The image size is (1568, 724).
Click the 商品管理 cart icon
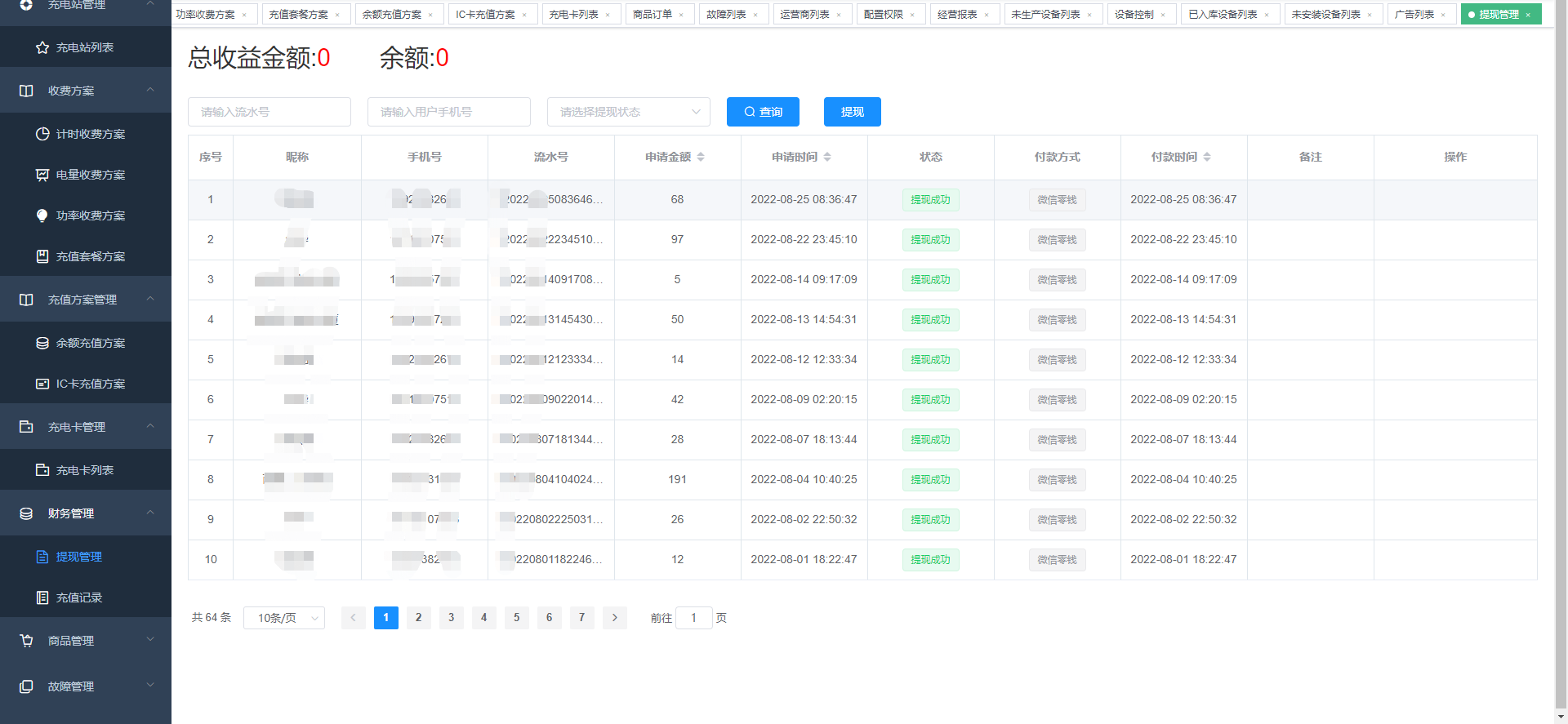coord(26,641)
